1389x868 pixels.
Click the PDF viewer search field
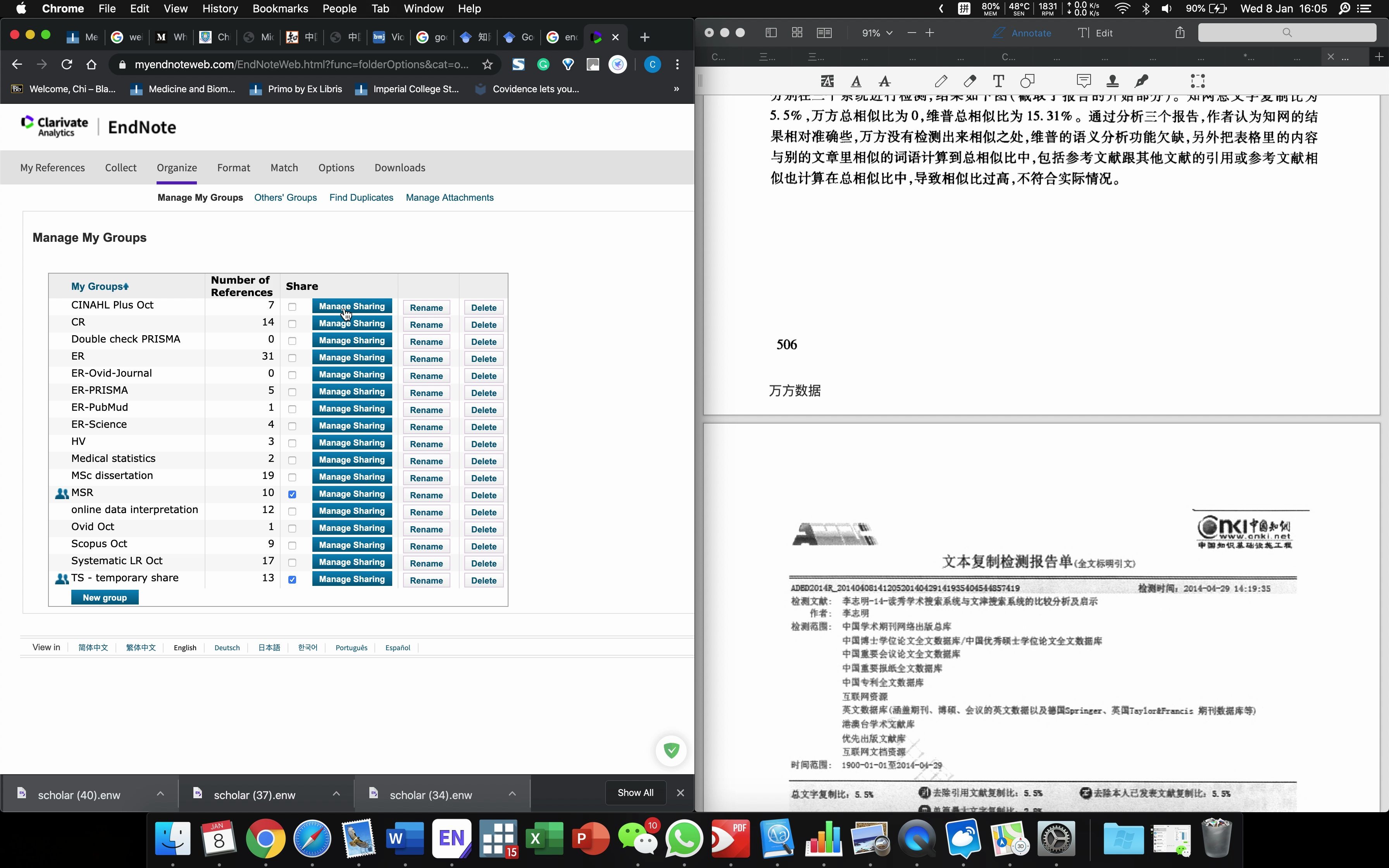click(x=1287, y=33)
